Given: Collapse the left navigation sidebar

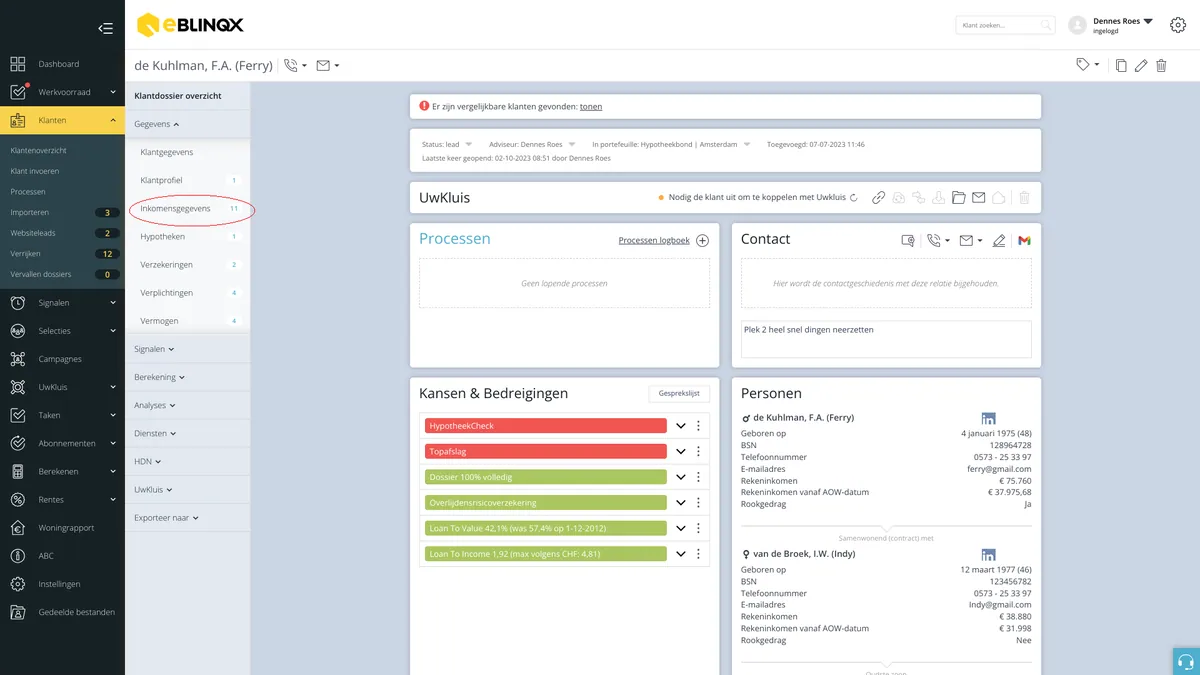Looking at the screenshot, I should (105, 28).
